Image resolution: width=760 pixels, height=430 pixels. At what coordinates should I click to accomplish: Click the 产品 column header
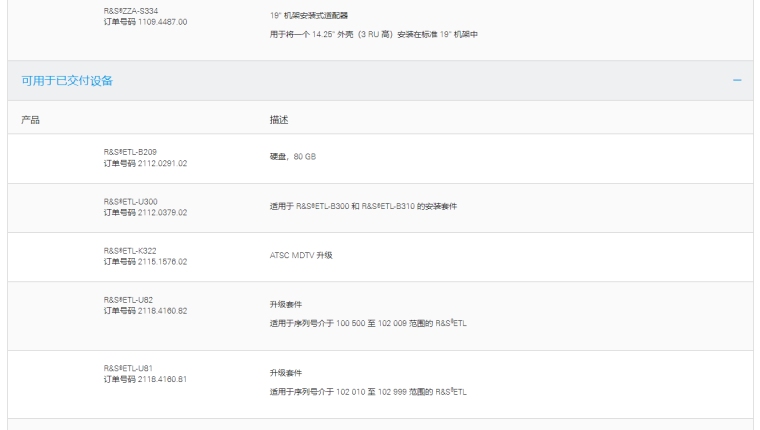coord(31,120)
